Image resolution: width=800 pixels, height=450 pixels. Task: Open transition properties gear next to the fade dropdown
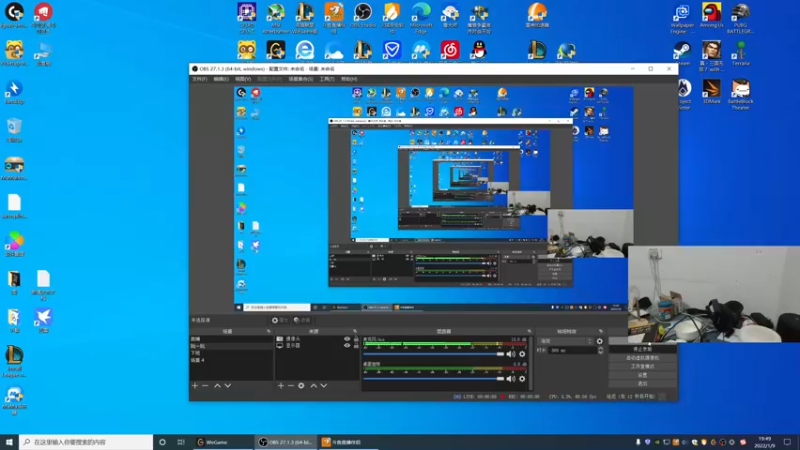click(x=599, y=341)
